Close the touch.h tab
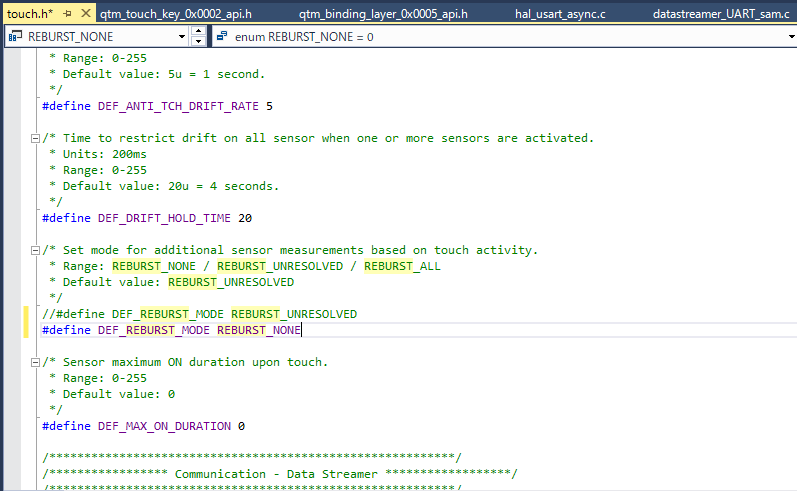Viewport: 797px width, 491px height. click(x=86, y=13)
